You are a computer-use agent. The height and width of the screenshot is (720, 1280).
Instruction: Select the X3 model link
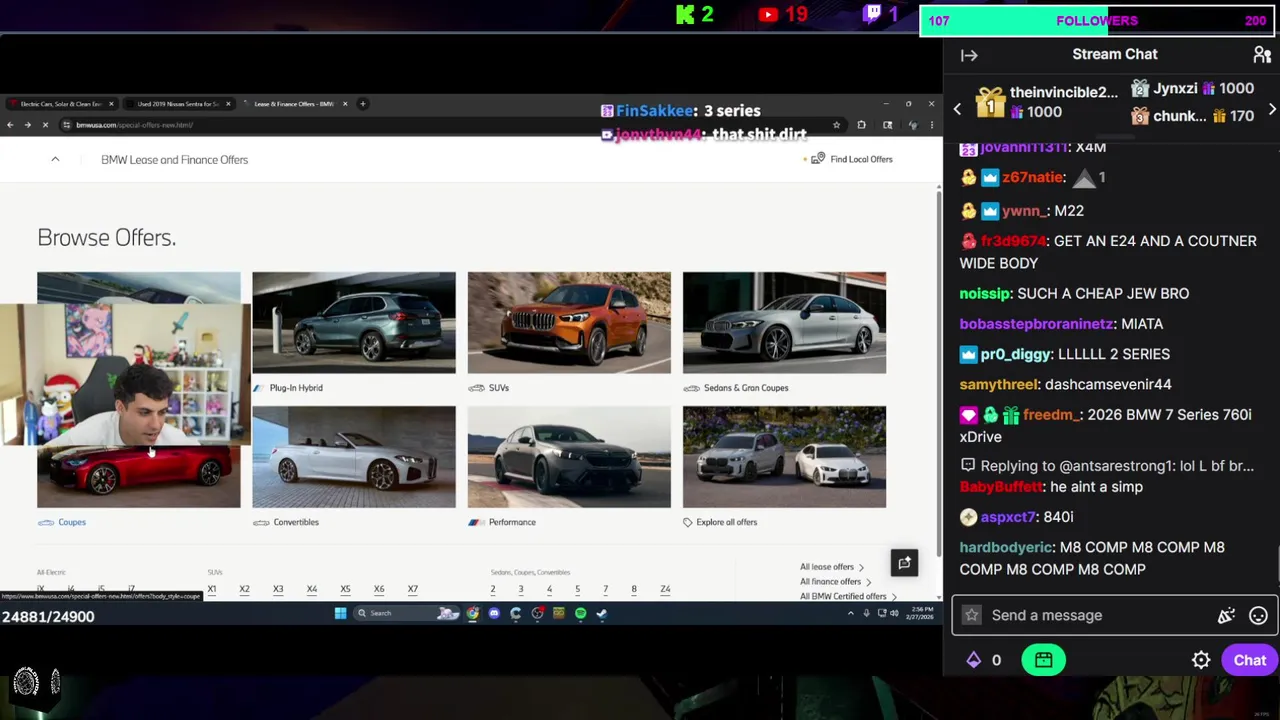coord(278,589)
